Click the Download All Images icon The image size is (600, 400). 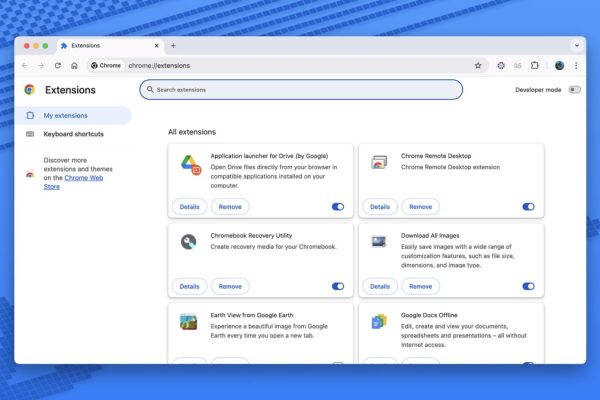coord(379,242)
